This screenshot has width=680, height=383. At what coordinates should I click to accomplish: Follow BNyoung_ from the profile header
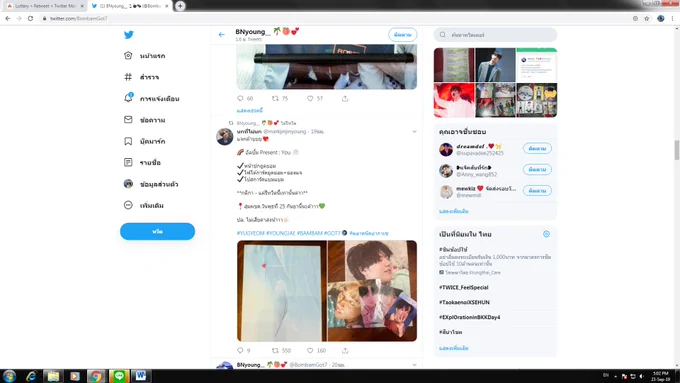click(x=402, y=35)
